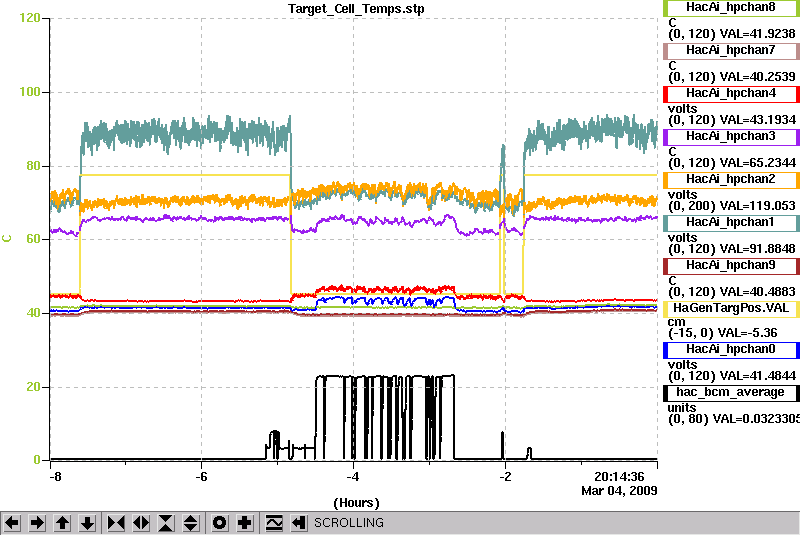Select the orange HacAi_hpchan2 legend entry

point(731,180)
